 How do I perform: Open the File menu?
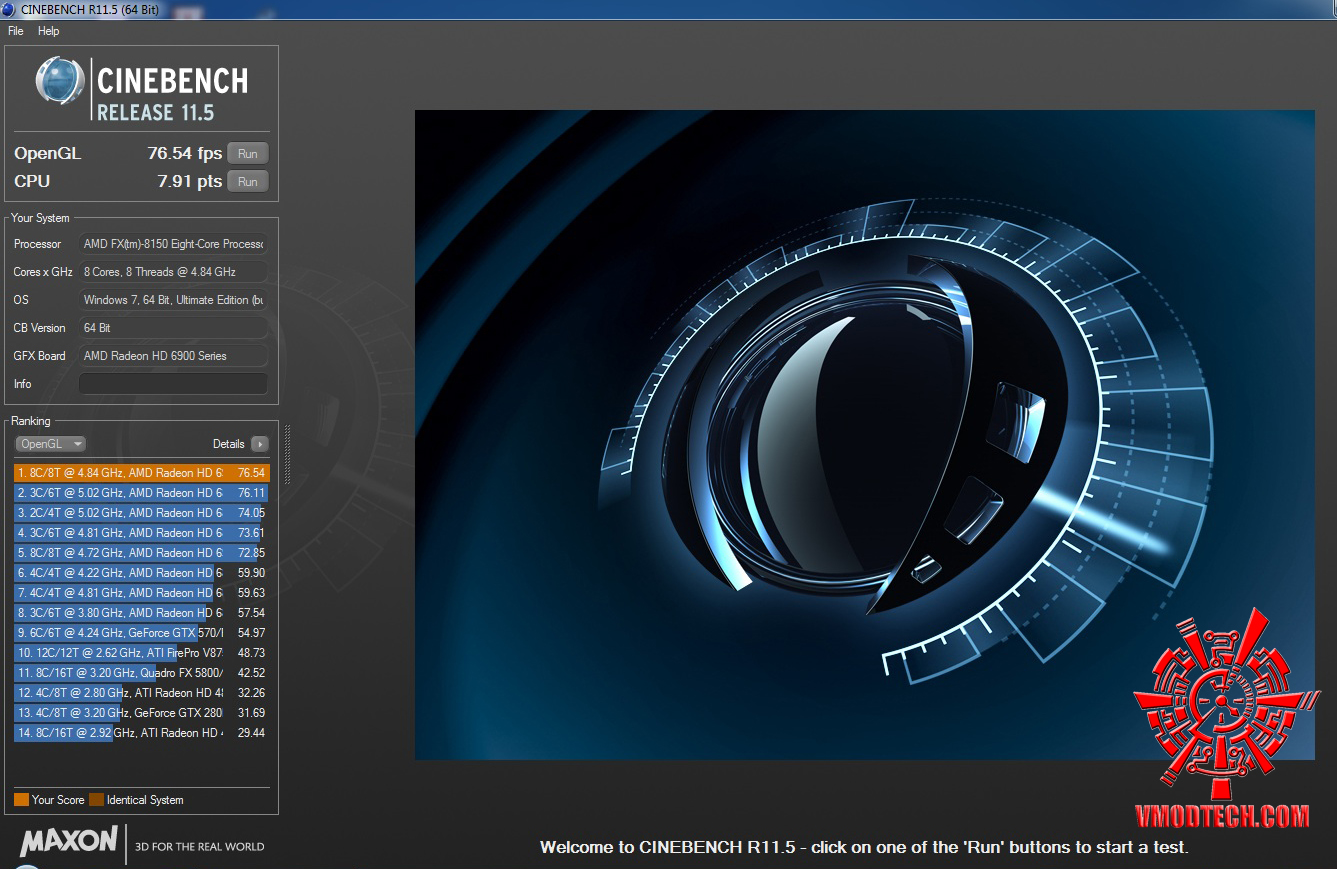tap(16, 31)
